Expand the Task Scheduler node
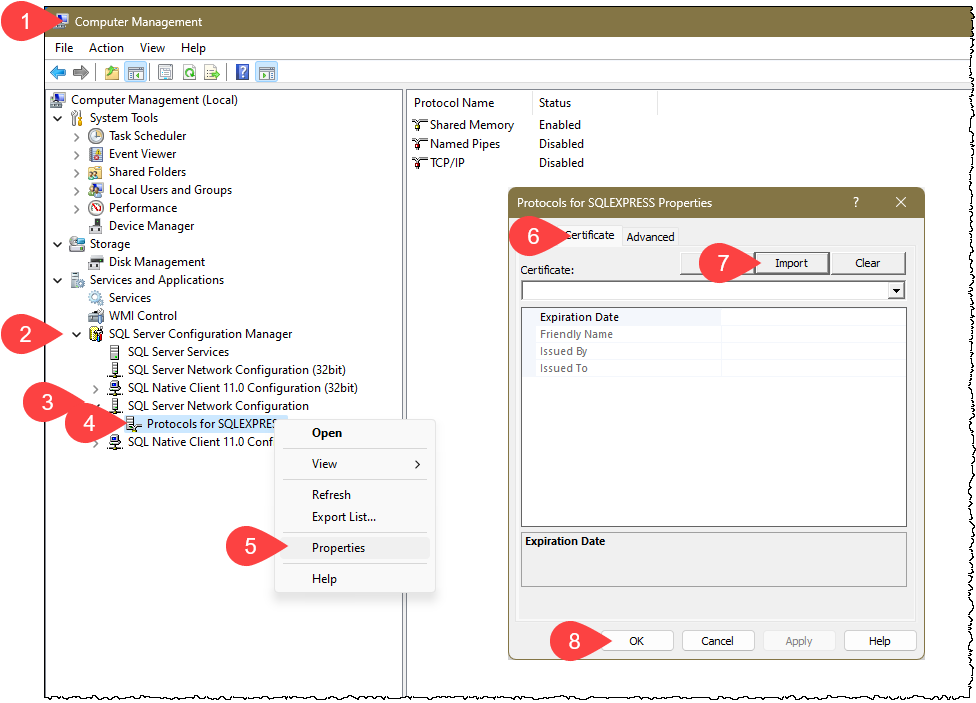Viewport: 976px width, 703px height. [77, 137]
